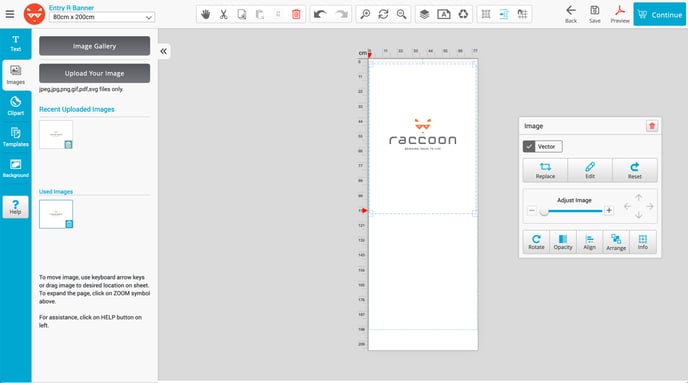Click the Continue cart button
The width and height of the screenshot is (688, 383).
point(659,14)
